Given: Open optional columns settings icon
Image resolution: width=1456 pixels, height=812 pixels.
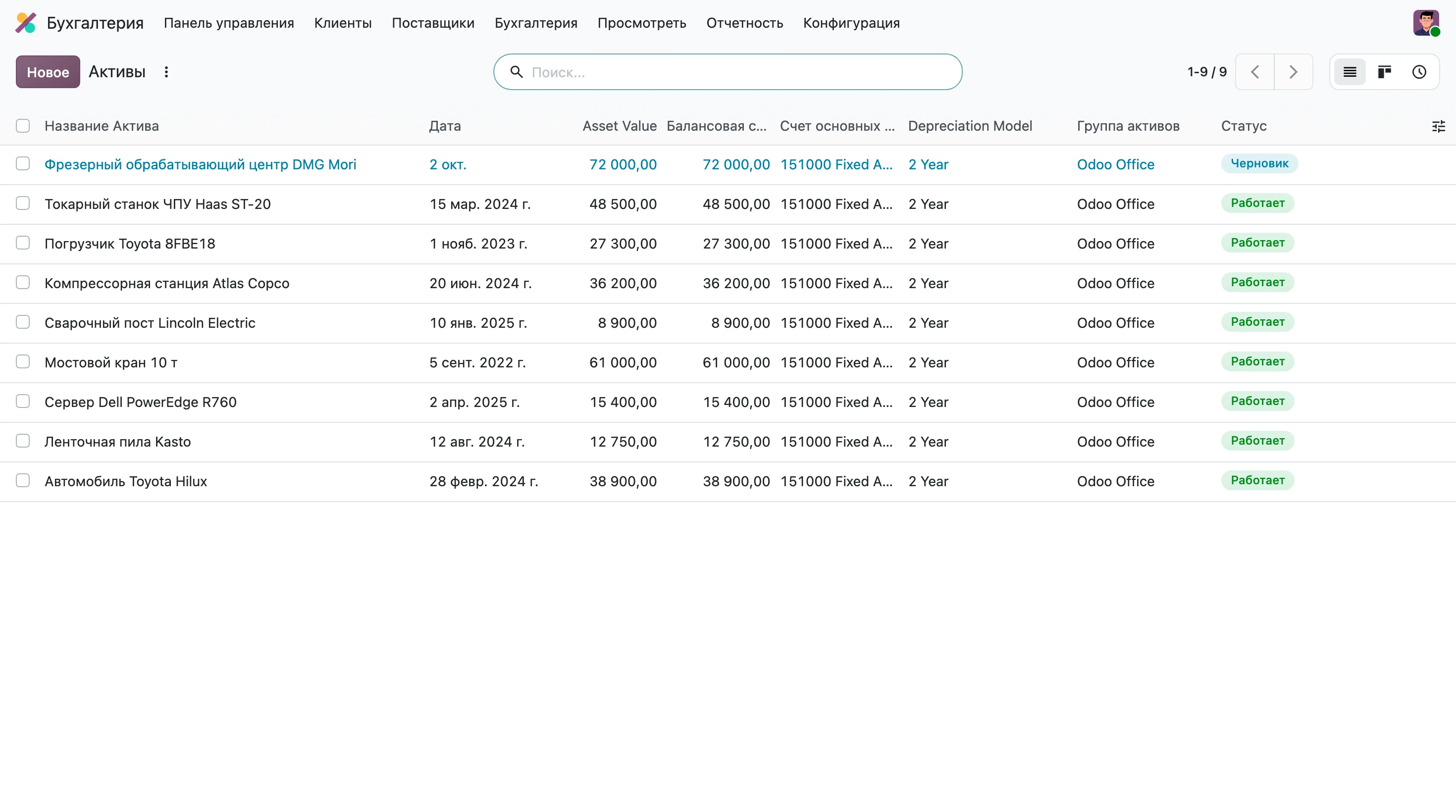Looking at the screenshot, I should pos(1439,126).
